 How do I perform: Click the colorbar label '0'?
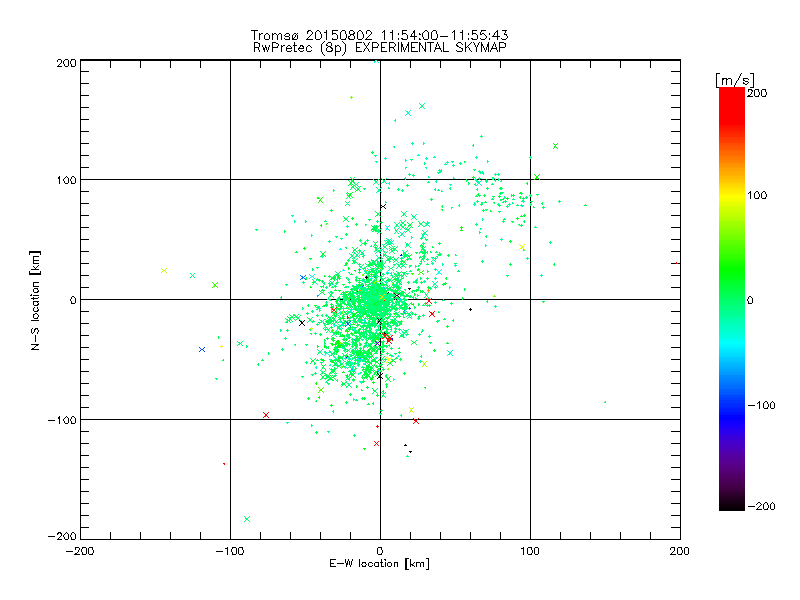click(x=750, y=300)
